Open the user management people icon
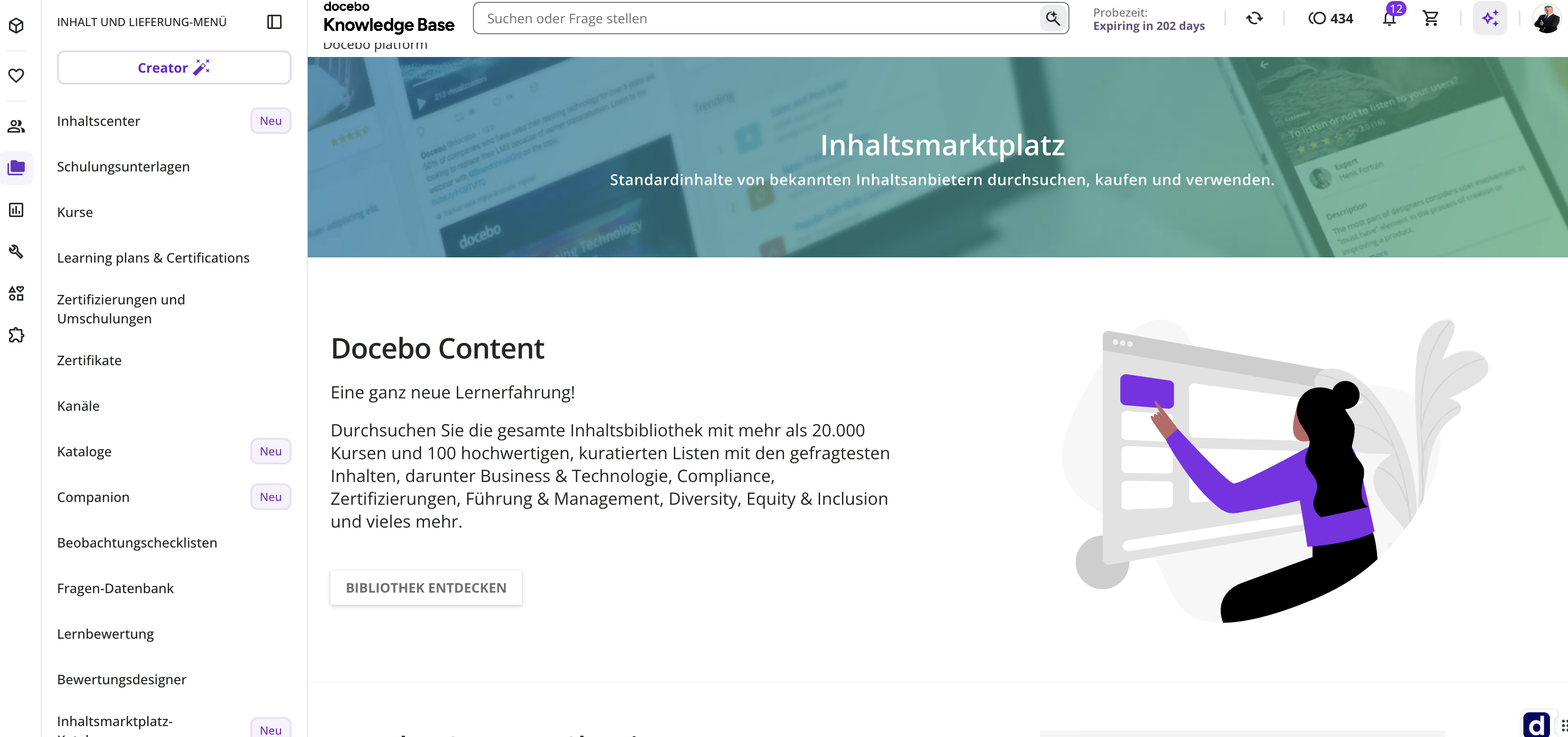The image size is (1568, 737). click(x=17, y=126)
